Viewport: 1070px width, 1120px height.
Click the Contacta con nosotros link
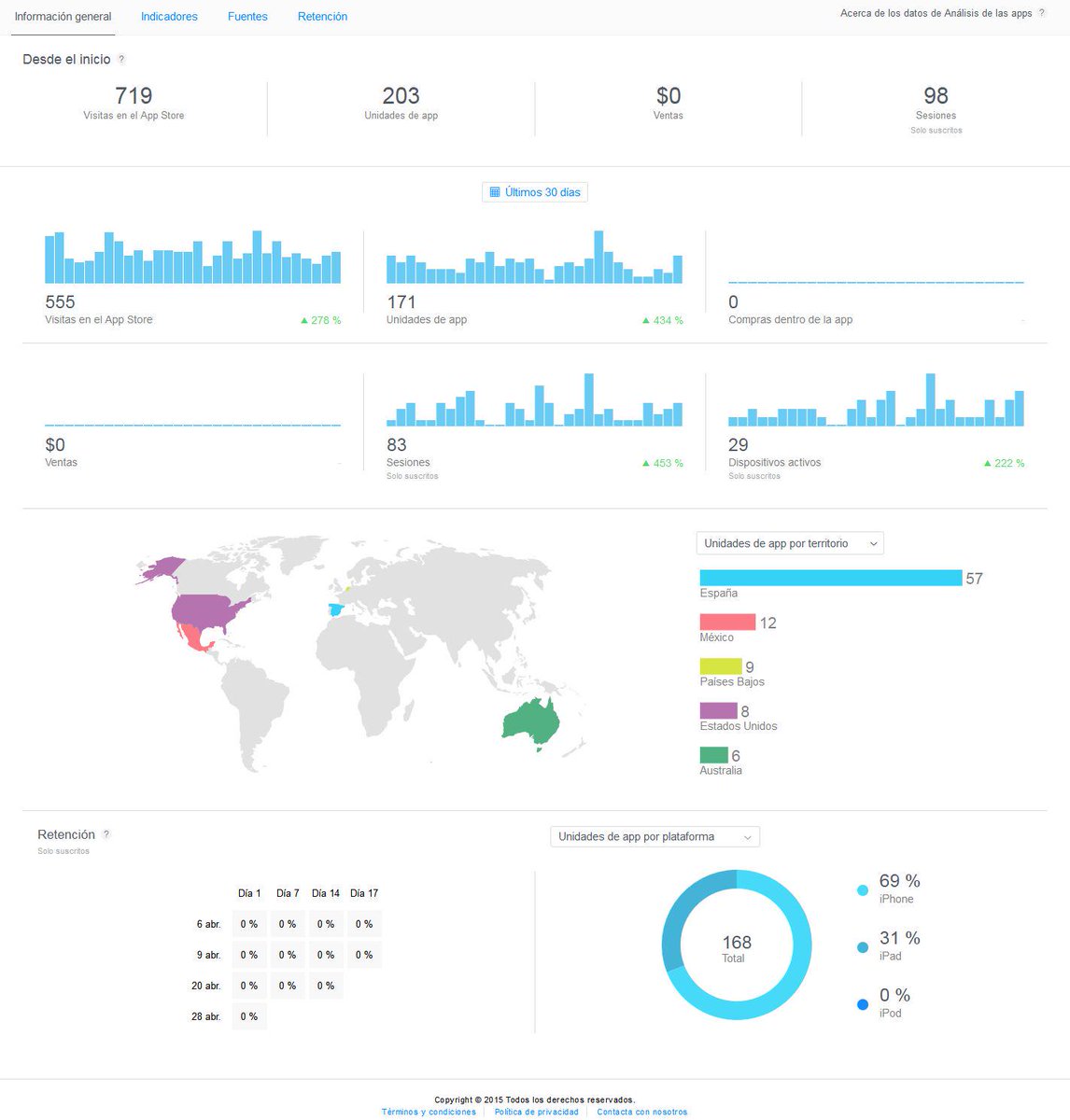[x=641, y=1112]
